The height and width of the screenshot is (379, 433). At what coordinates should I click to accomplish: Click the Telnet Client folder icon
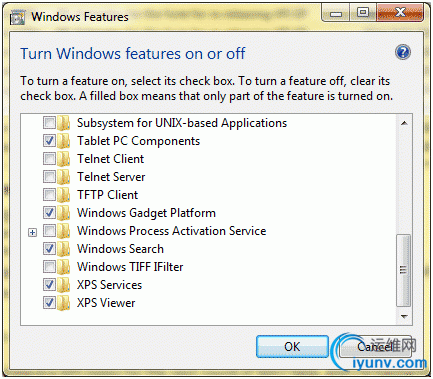click(63, 159)
